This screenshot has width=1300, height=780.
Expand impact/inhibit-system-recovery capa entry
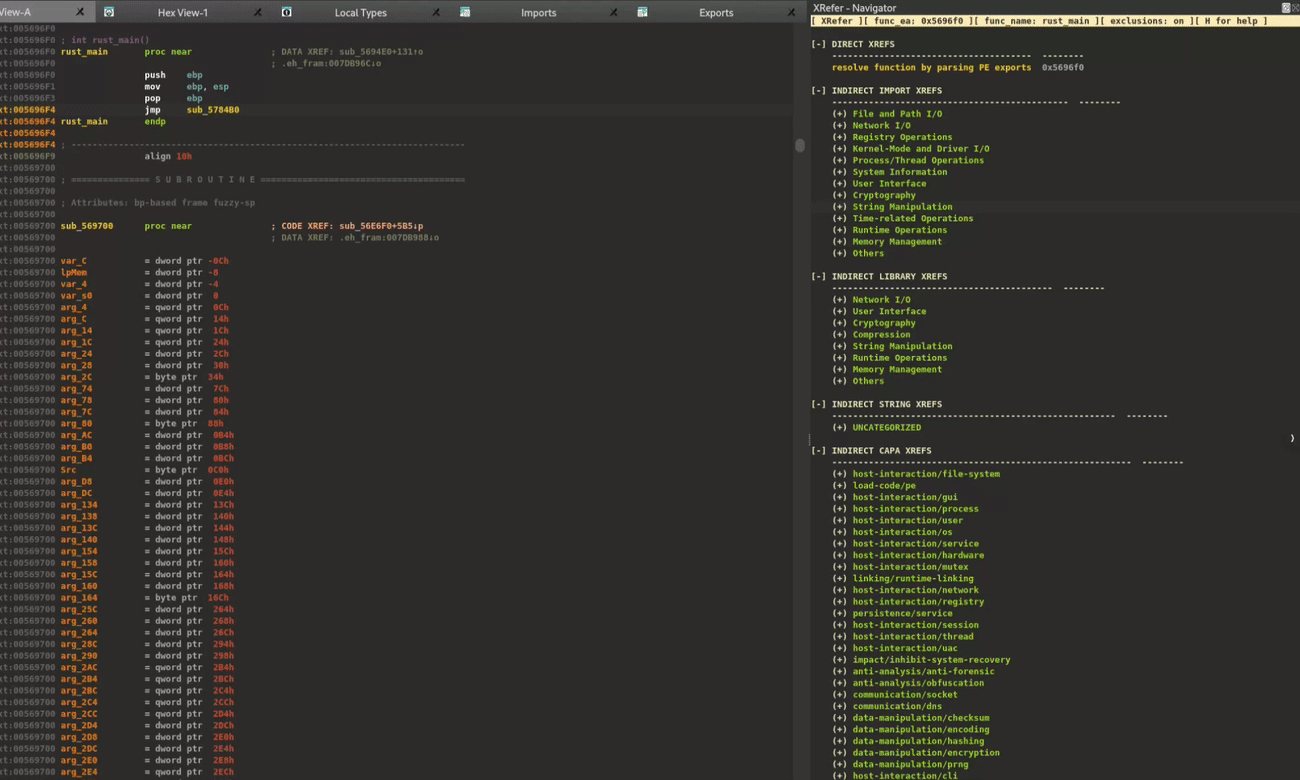tap(840, 660)
